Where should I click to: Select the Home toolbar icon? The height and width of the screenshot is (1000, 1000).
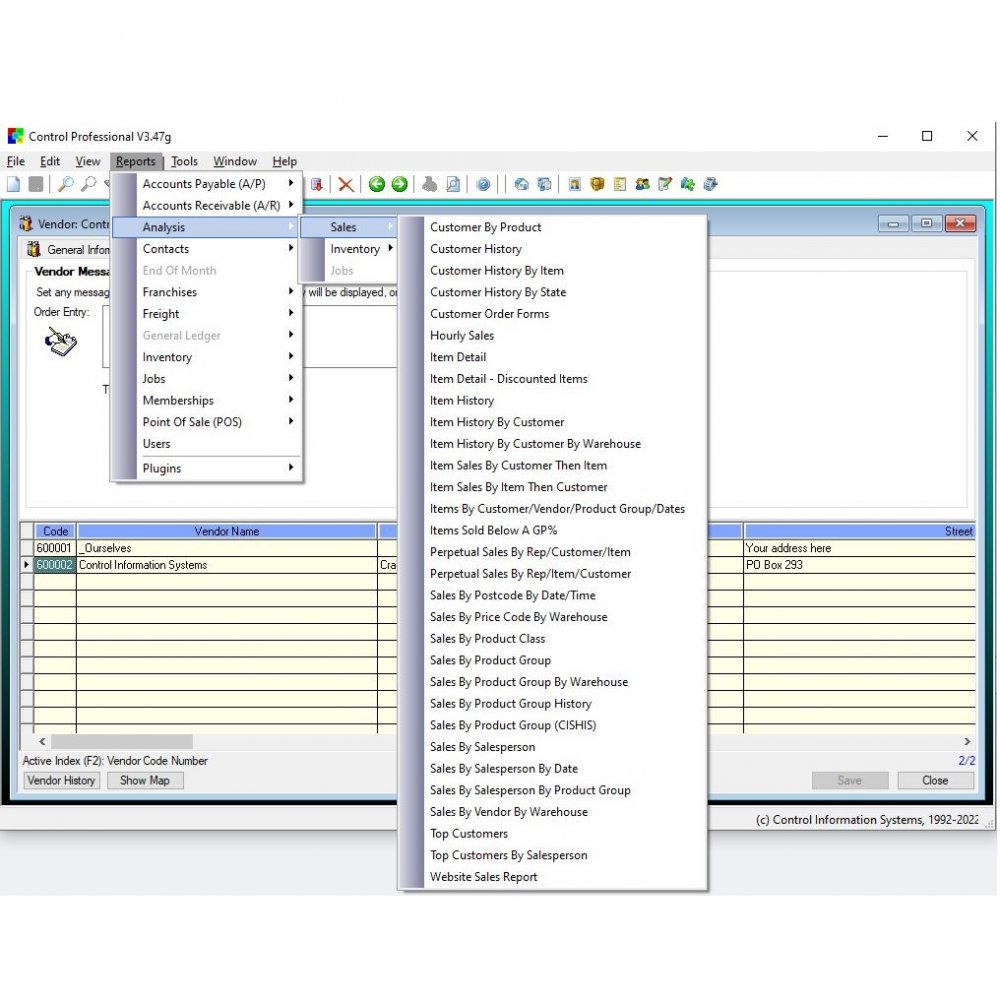click(522, 184)
